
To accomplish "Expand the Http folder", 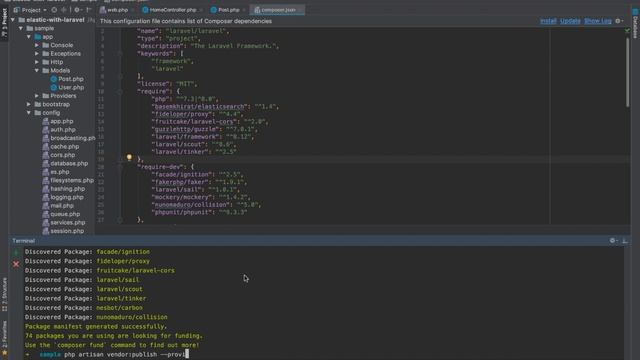I will tap(37, 62).
